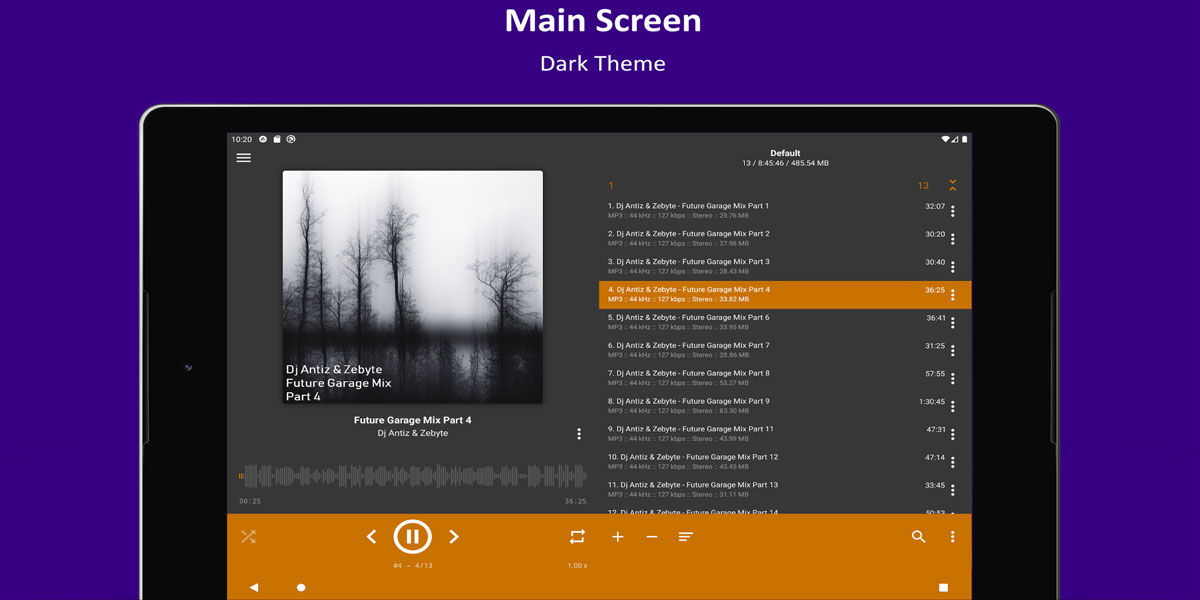Image resolution: width=1200 pixels, height=600 pixels.
Task: Toggle shuffle playback mode
Action: 248,537
